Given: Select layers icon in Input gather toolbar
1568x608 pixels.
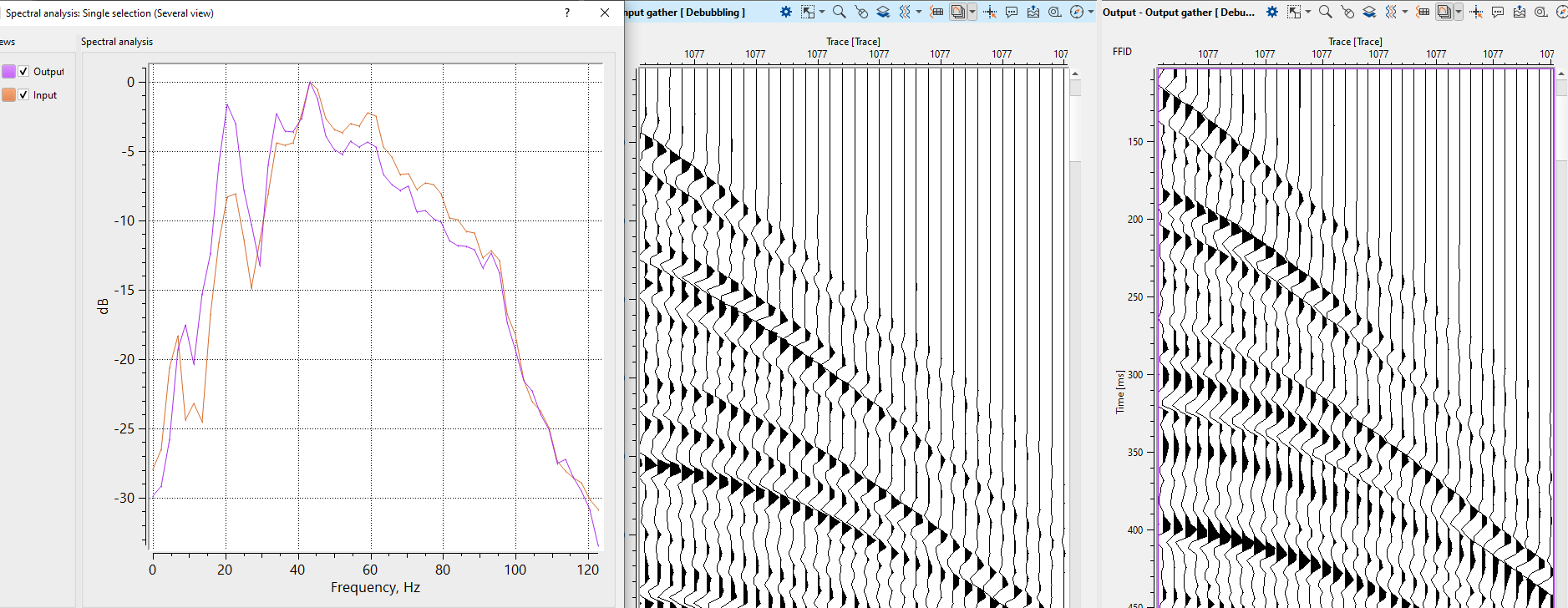Looking at the screenshot, I should (x=883, y=12).
